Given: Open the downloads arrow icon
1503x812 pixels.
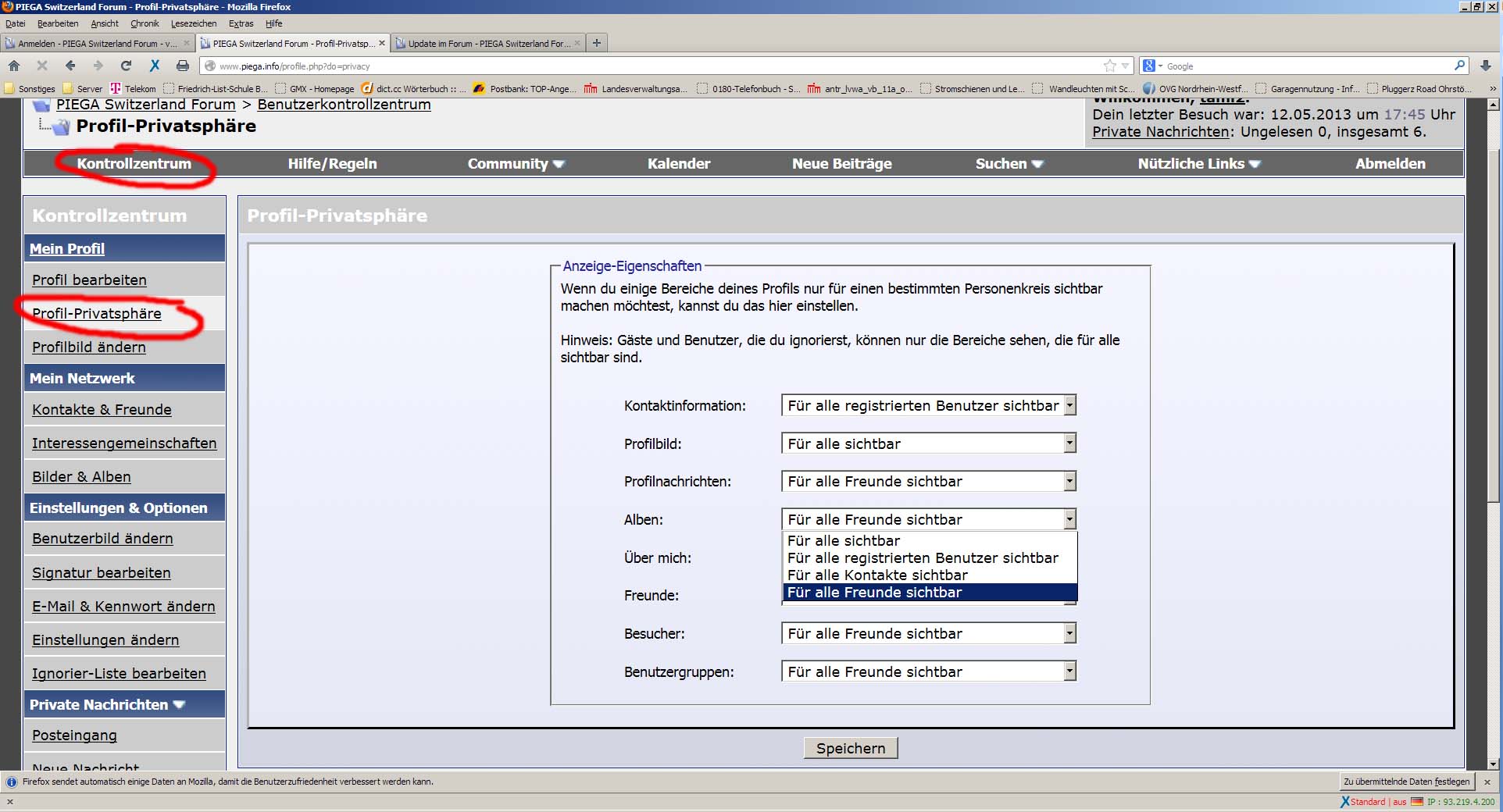Looking at the screenshot, I should [x=1485, y=66].
